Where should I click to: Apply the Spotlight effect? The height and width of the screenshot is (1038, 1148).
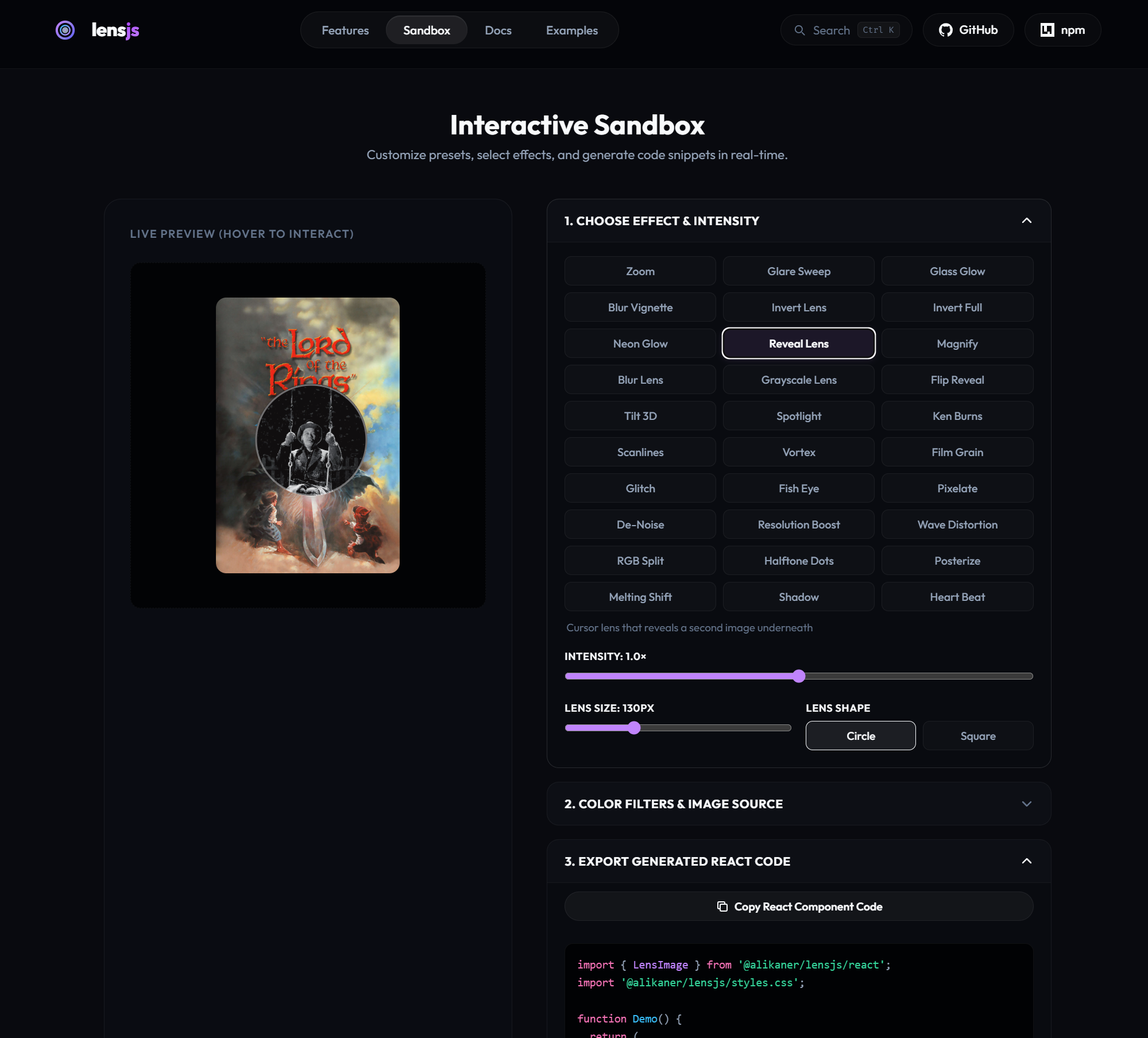(799, 416)
